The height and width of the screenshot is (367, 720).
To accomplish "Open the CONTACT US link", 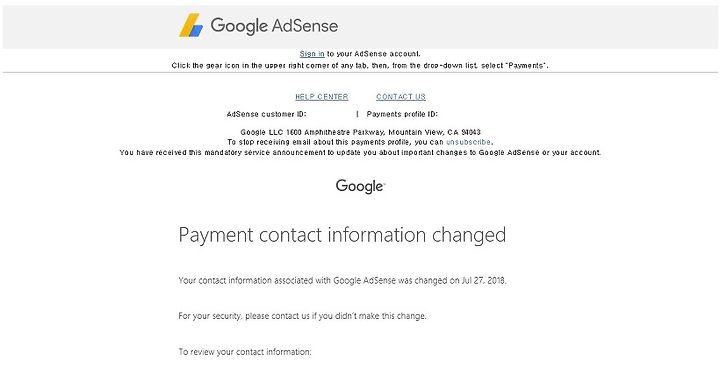I will [x=401, y=97].
